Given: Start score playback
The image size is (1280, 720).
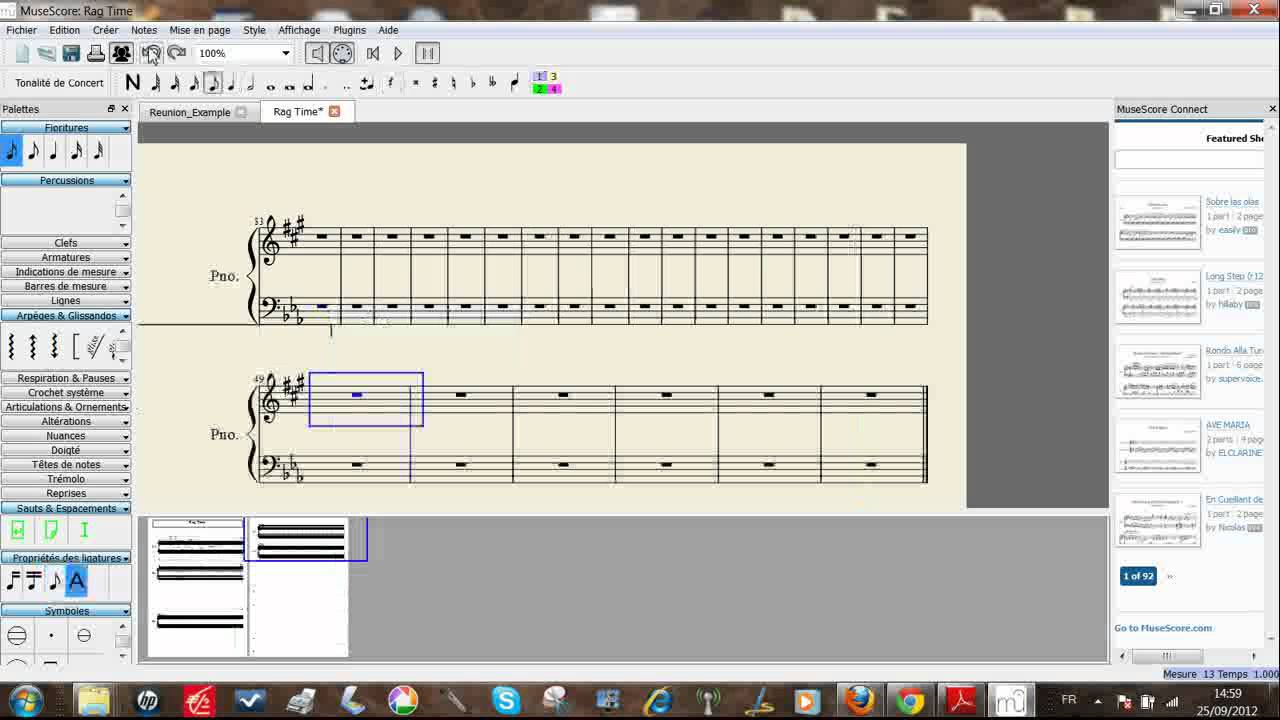Looking at the screenshot, I should (x=398, y=53).
